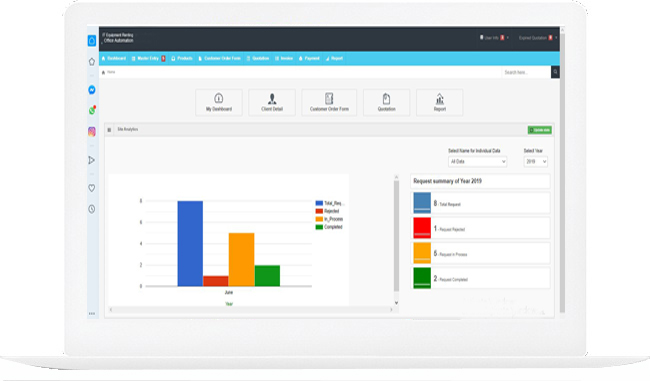This screenshot has height=381, width=650.
Task: Click the chart's vertical scrollbar down arrow
Action: point(396,303)
